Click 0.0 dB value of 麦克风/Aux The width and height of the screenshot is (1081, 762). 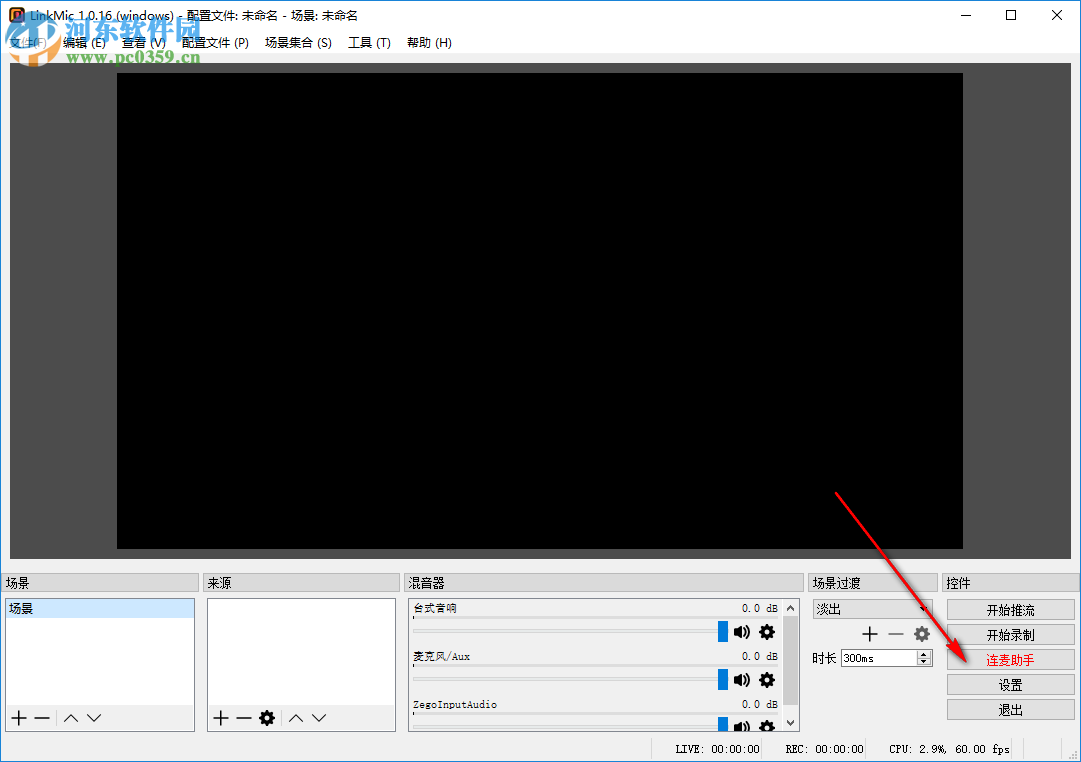[760, 656]
